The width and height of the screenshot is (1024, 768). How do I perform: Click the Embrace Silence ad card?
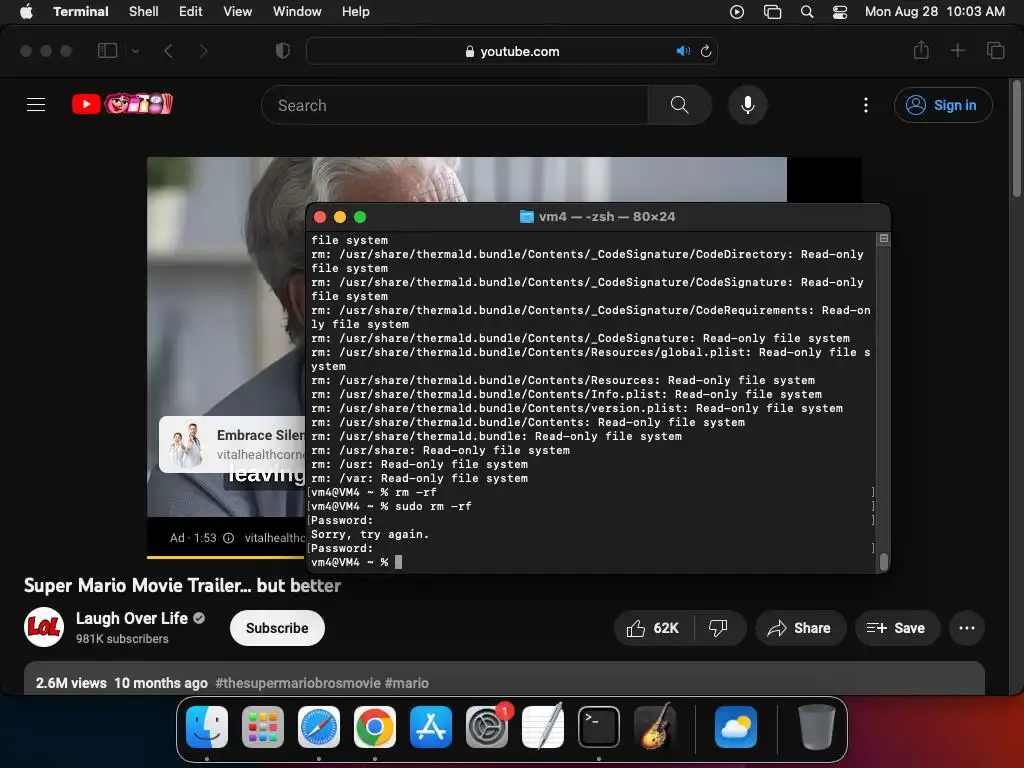tap(232, 445)
